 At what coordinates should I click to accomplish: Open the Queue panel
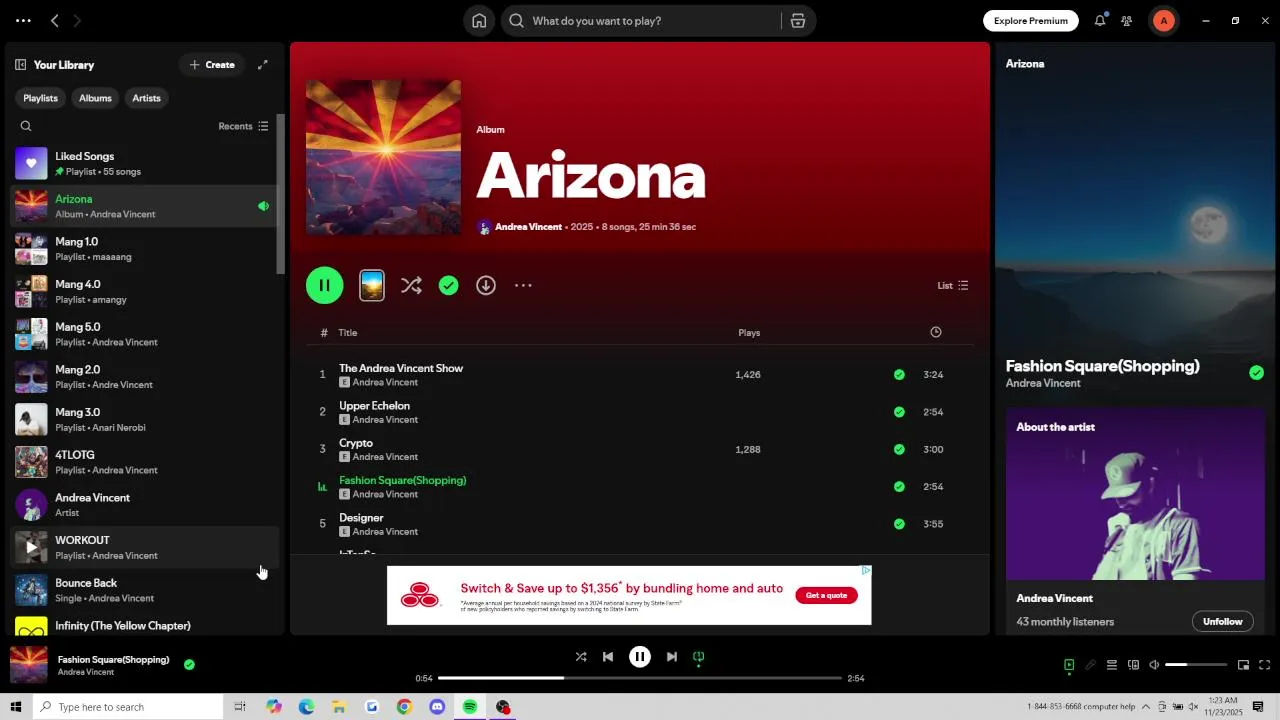pos(1111,665)
